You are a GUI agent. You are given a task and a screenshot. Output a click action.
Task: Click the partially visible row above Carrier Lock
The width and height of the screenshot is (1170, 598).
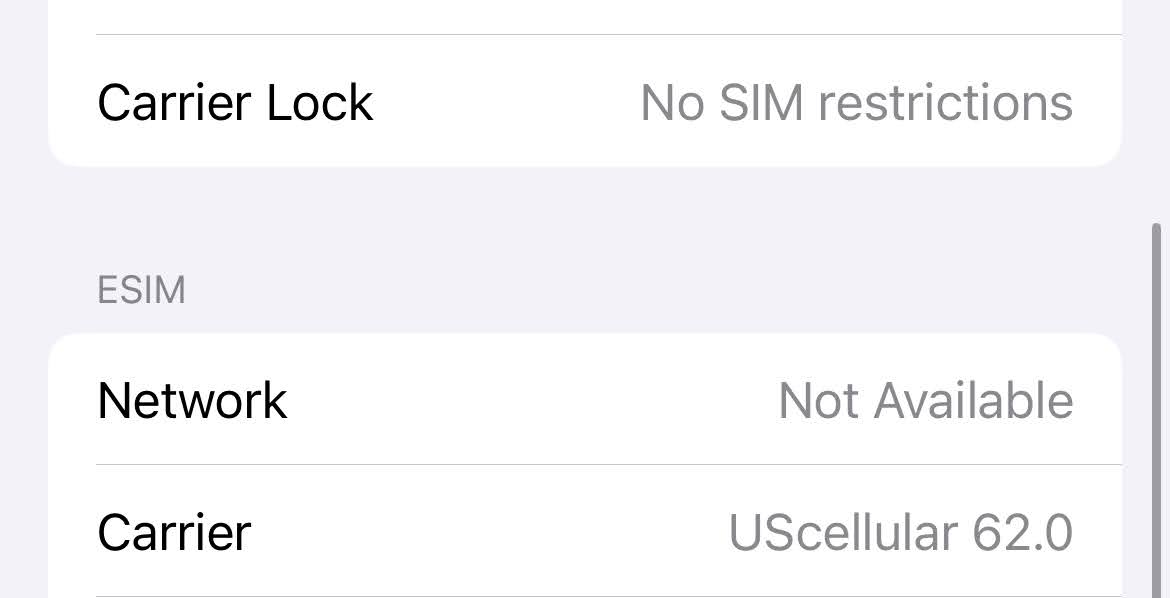pyautogui.click(x=585, y=14)
